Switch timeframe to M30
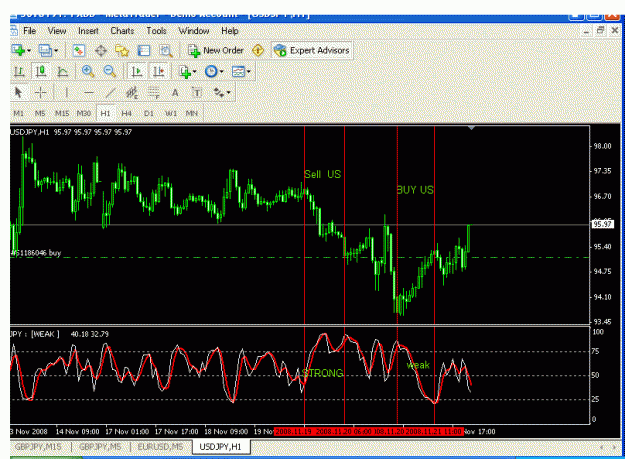Screen dimensions: 625x459 tap(84, 114)
